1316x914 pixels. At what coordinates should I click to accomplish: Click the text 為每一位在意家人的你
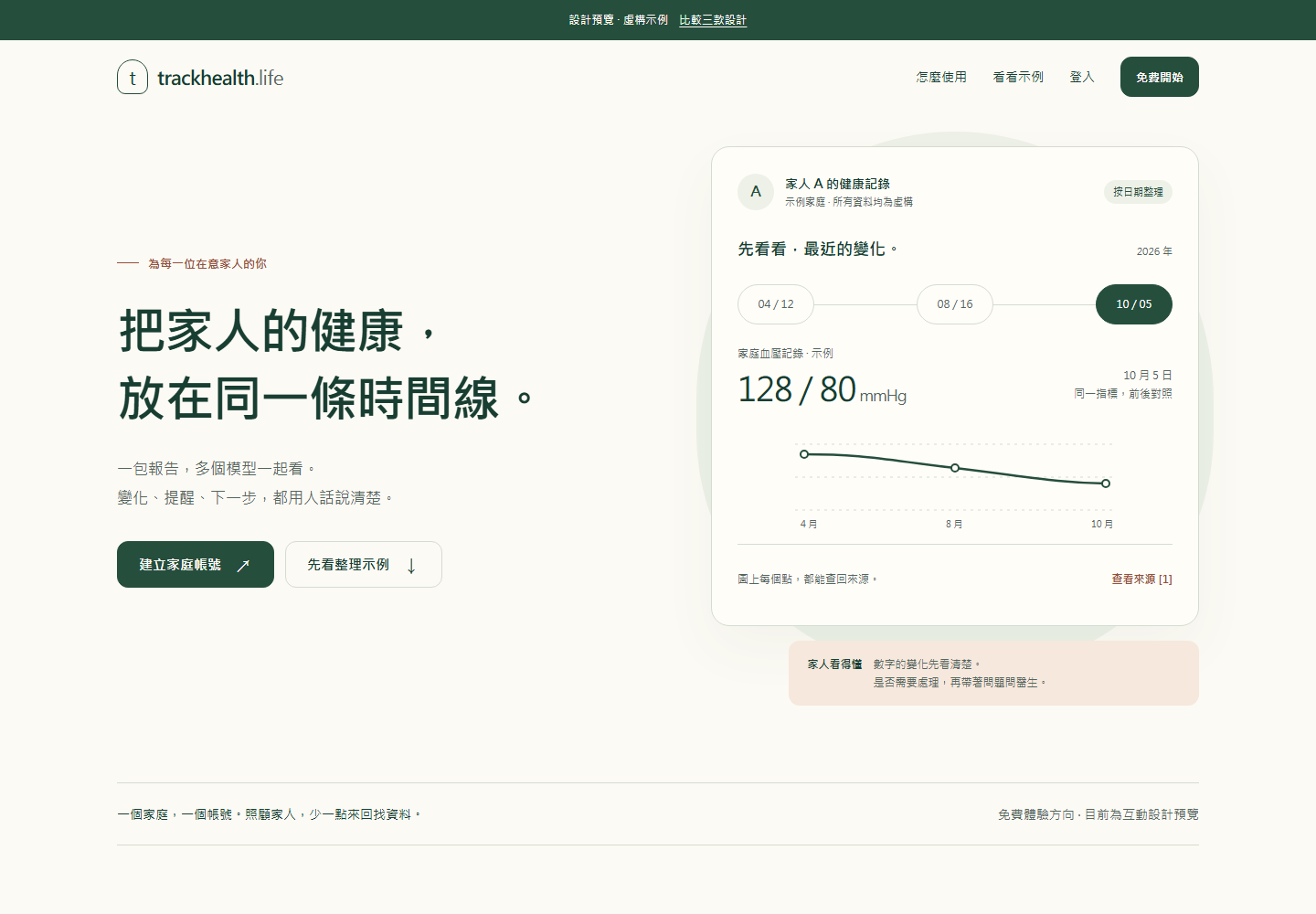click(207, 263)
